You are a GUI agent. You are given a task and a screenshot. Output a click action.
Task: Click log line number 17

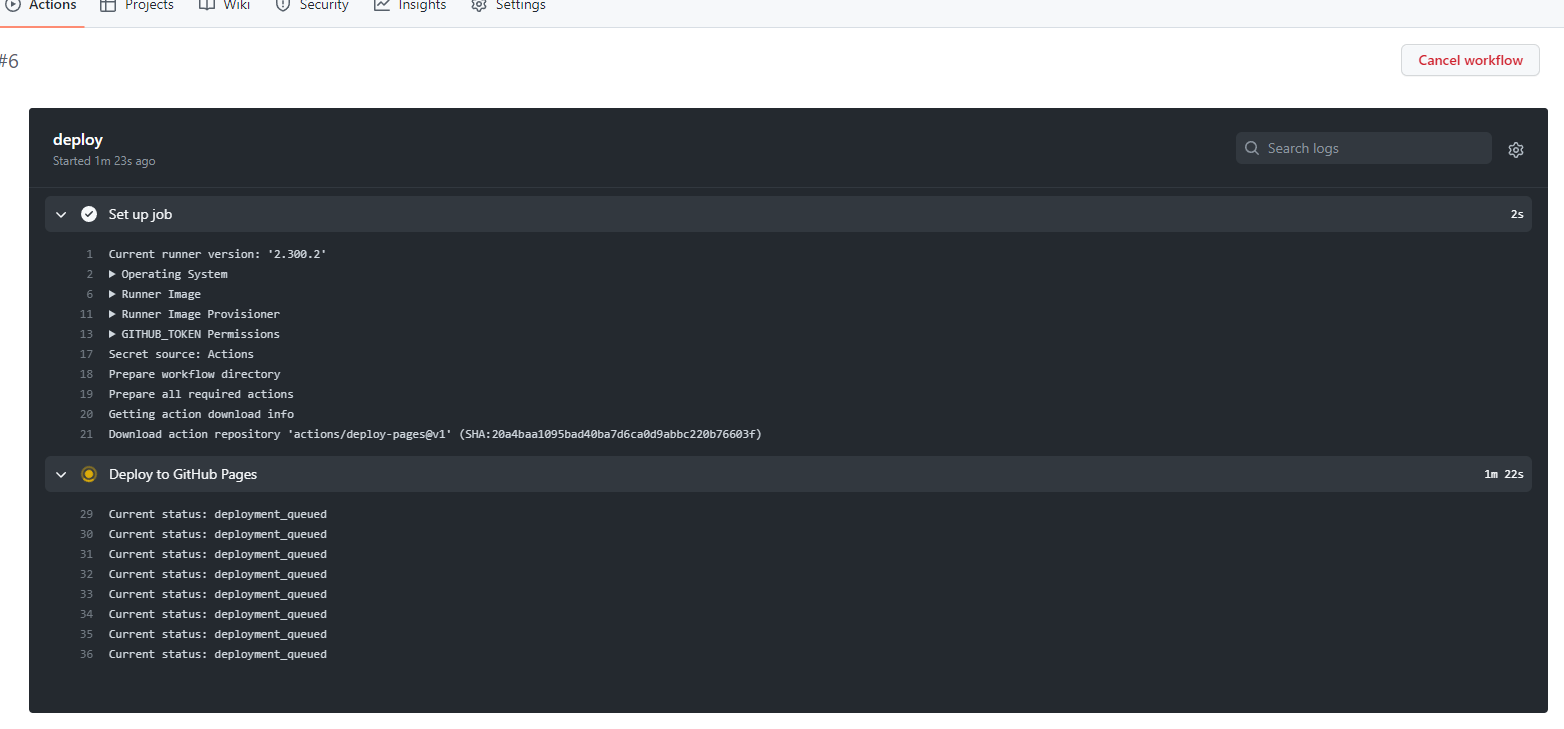click(86, 354)
